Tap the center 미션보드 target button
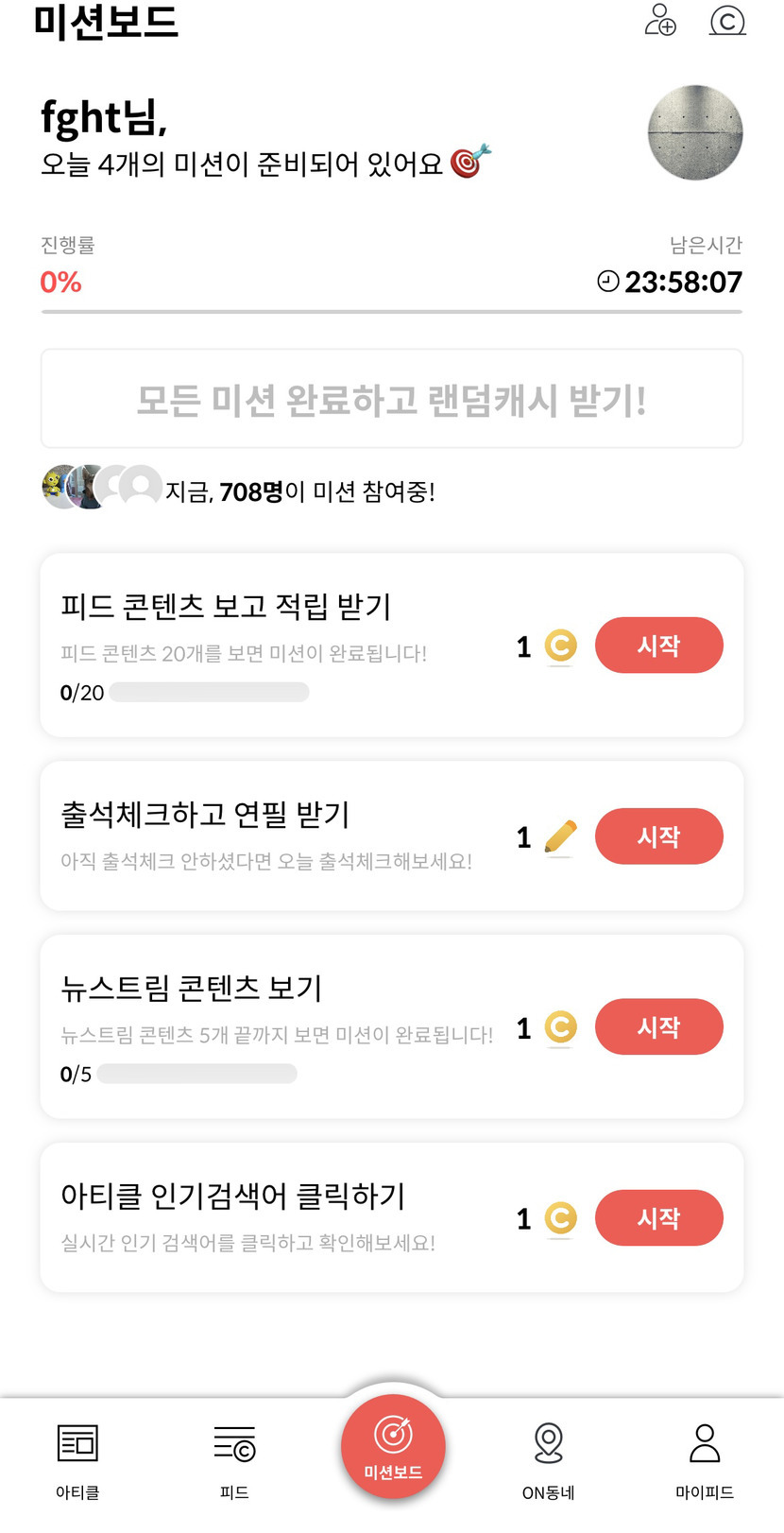The image size is (784, 1533). pos(393,1446)
